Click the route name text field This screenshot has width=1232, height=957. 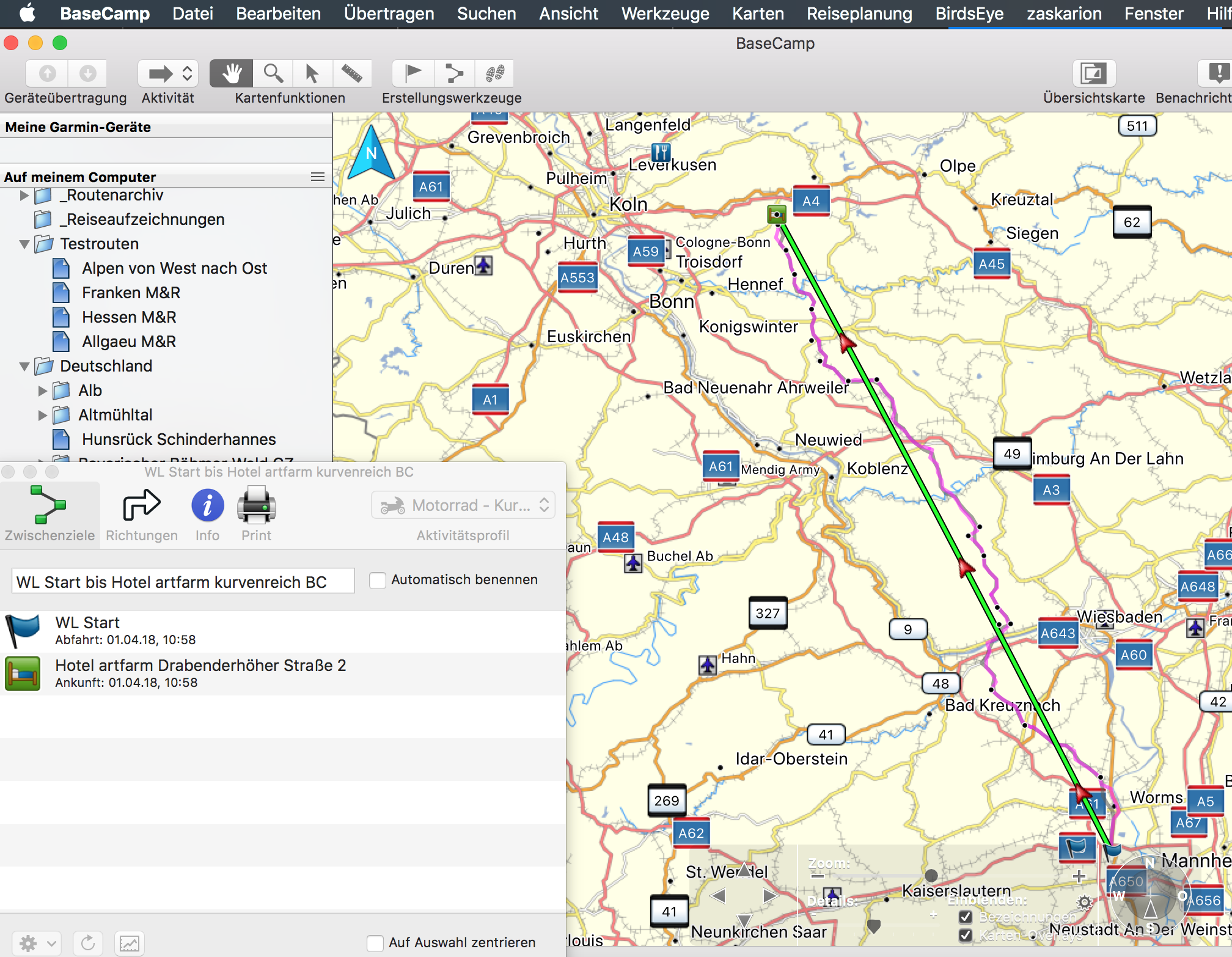[183, 581]
